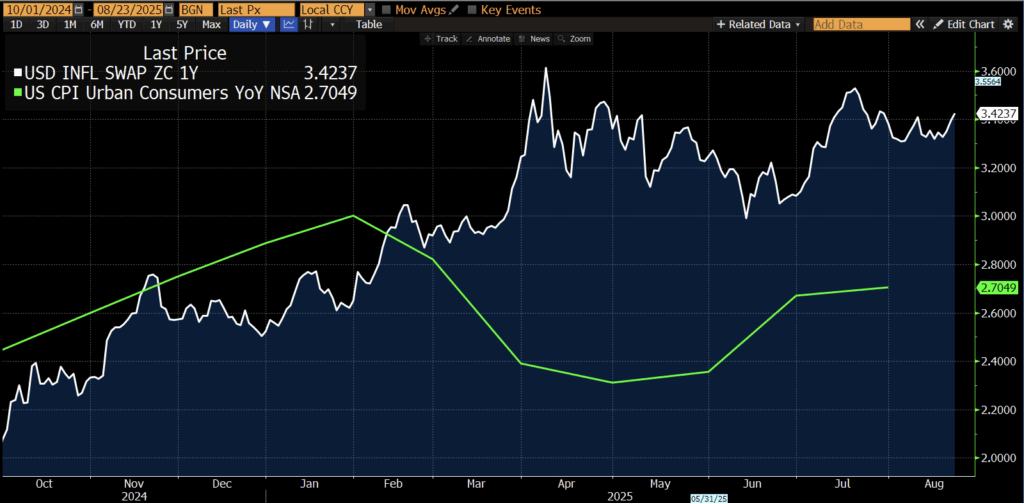Select the 5Y time range

coord(181,24)
